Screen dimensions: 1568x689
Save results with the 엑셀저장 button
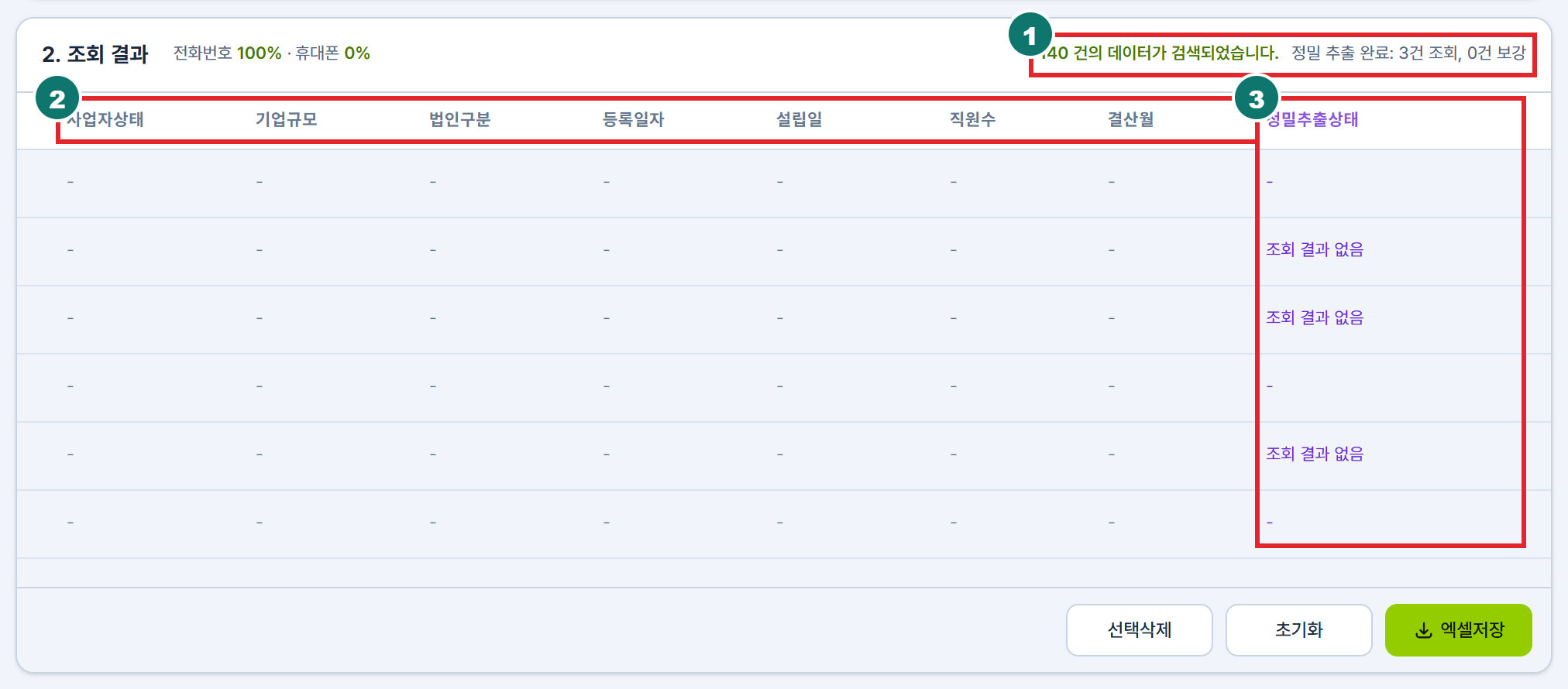click(x=1458, y=630)
